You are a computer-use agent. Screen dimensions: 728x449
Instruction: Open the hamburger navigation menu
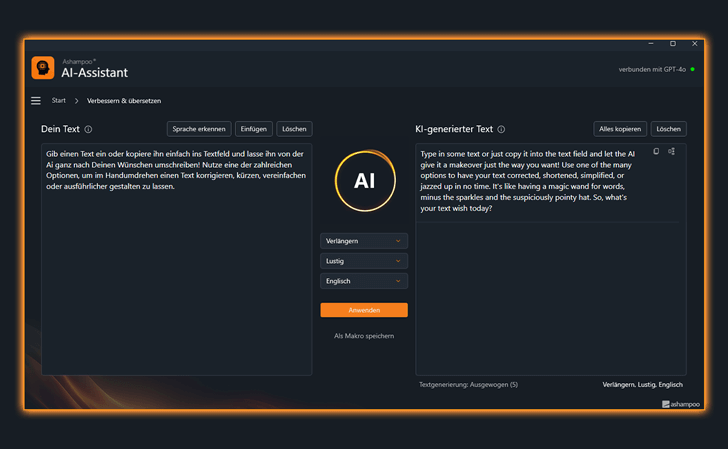36,101
